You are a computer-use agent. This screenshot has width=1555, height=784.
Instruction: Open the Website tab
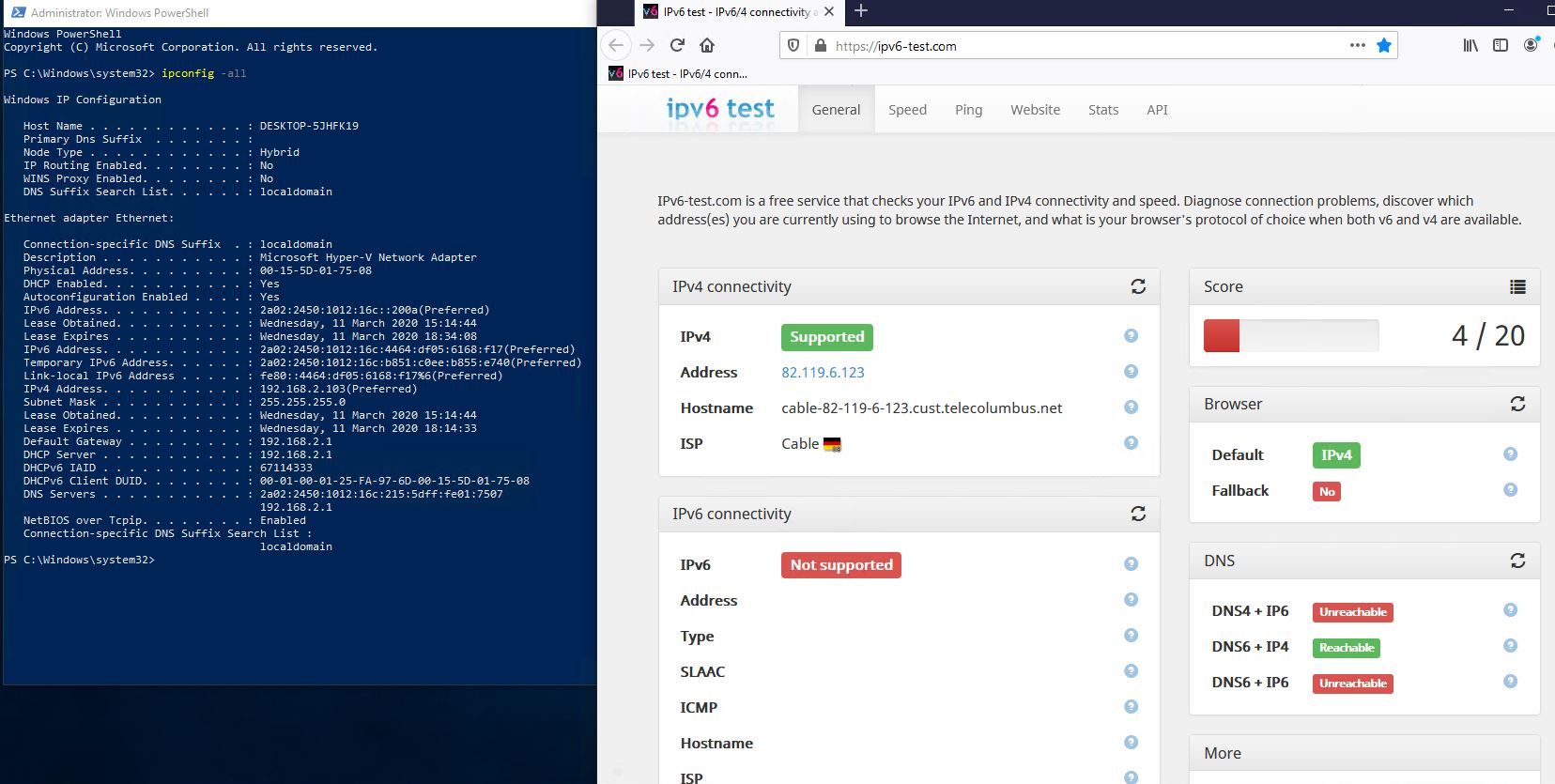click(1035, 110)
